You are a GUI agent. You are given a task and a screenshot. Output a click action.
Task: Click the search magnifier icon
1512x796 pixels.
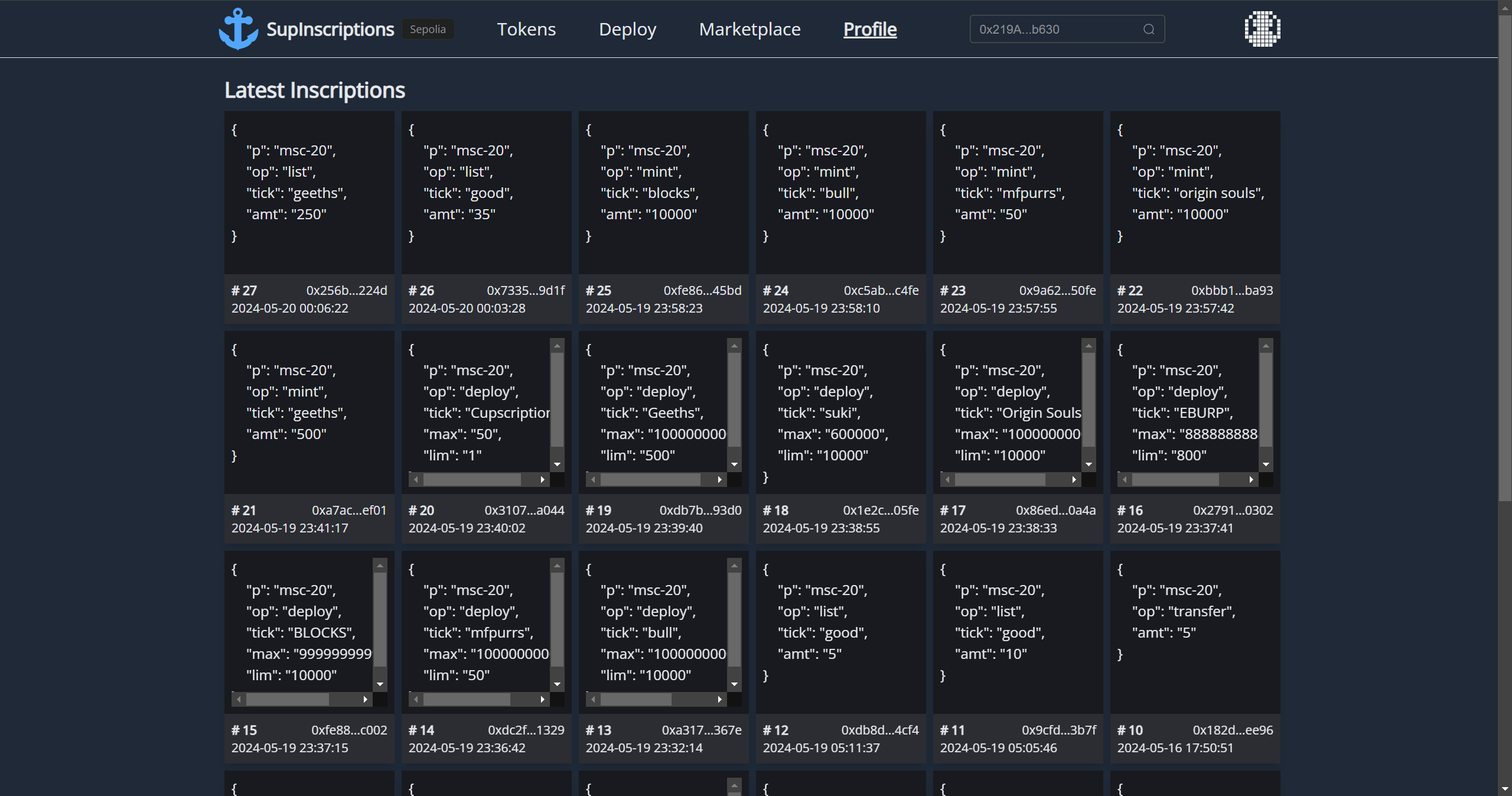click(1148, 30)
